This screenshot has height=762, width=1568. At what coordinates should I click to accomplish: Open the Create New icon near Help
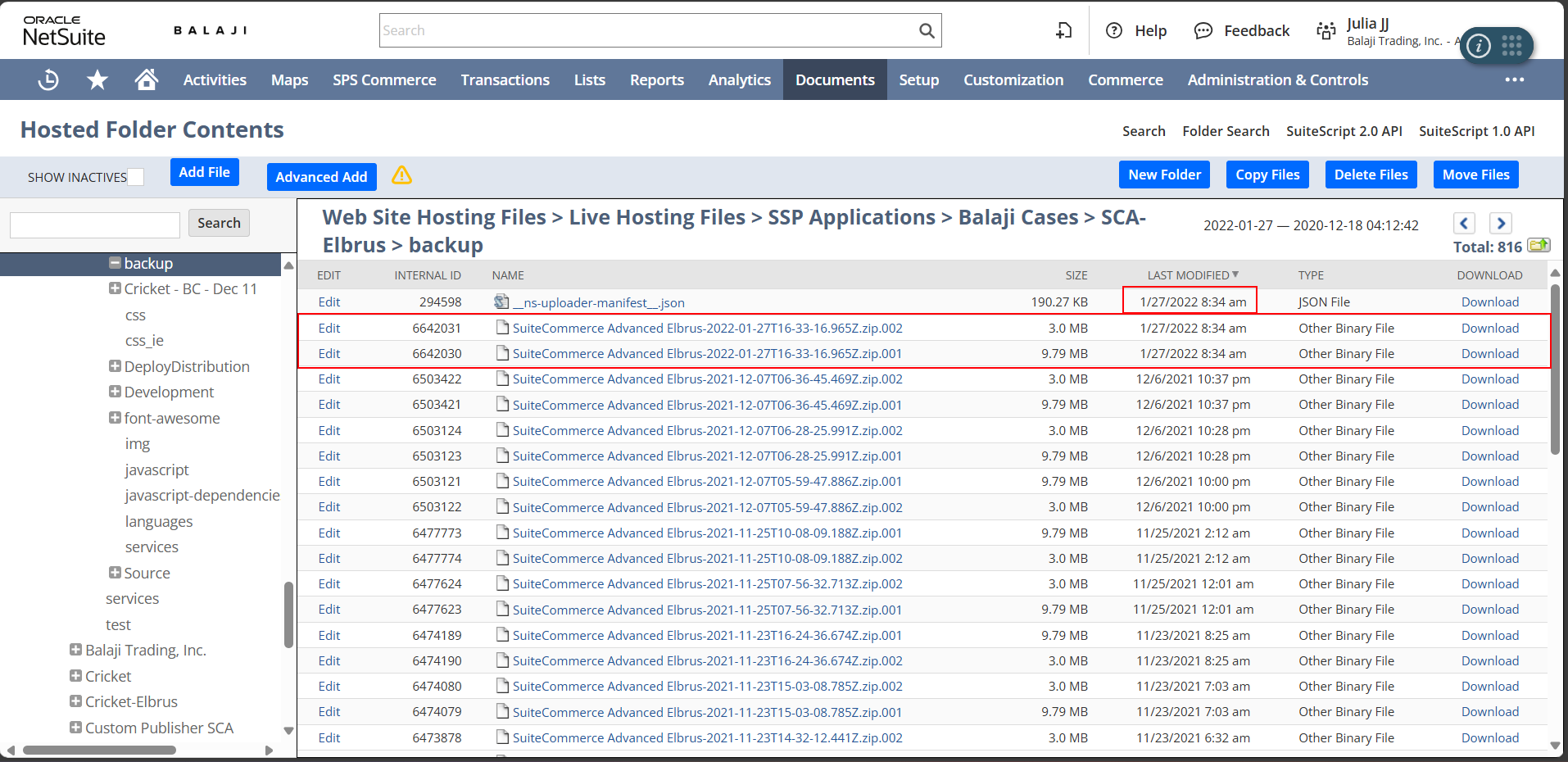coord(1063,30)
